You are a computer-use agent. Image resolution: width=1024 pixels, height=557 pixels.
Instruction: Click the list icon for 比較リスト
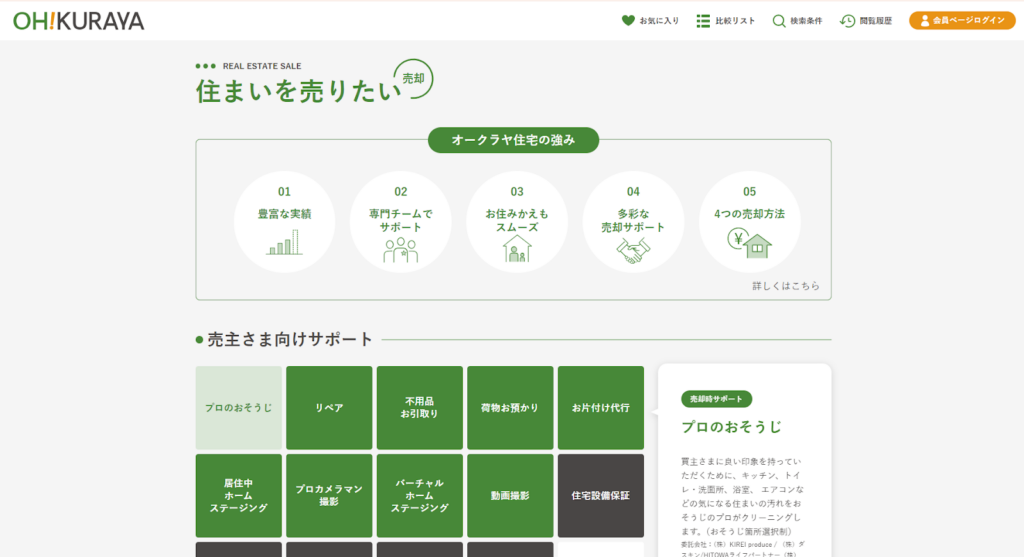click(x=703, y=21)
